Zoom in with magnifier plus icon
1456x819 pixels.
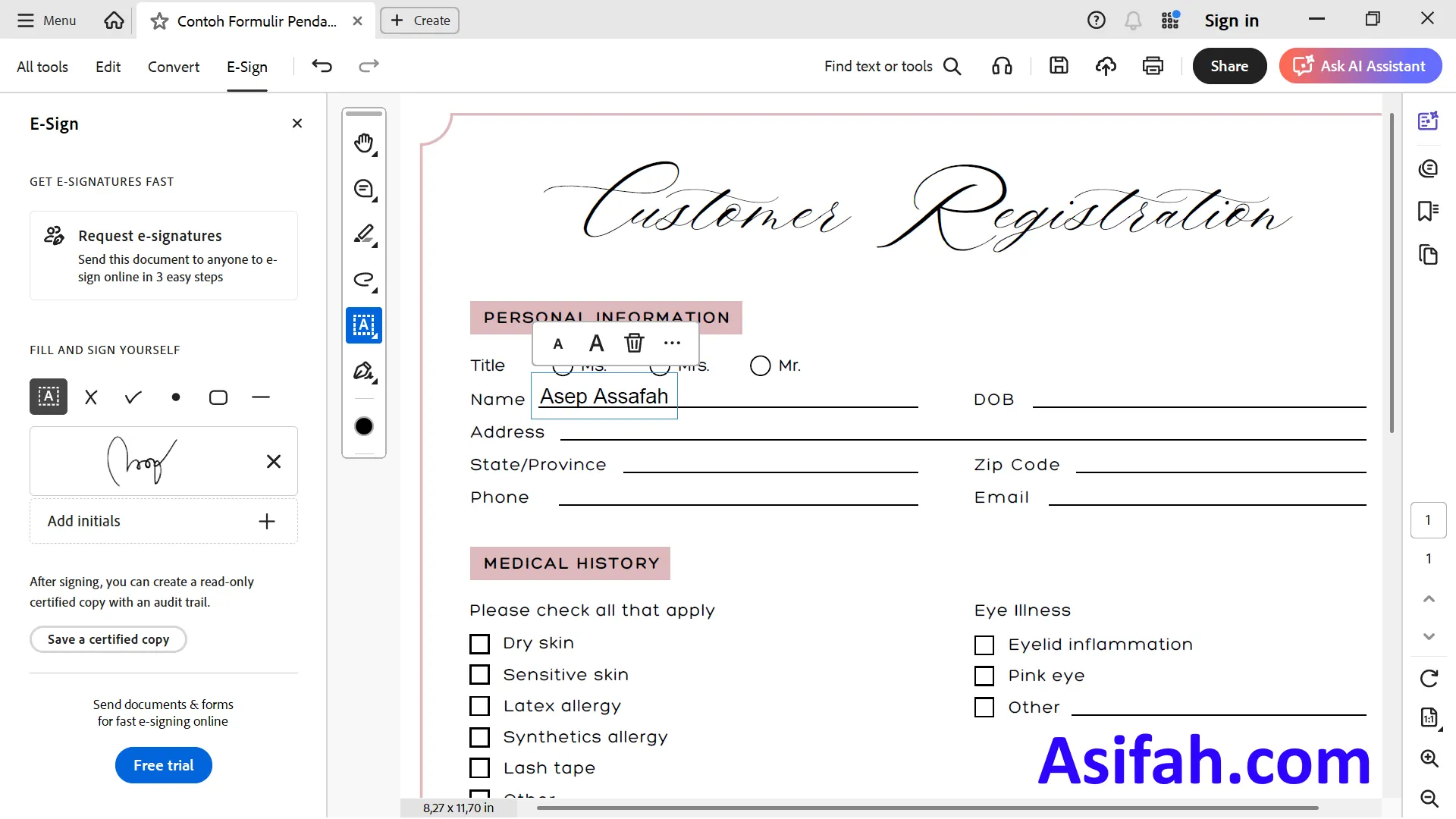pos(1429,758)
